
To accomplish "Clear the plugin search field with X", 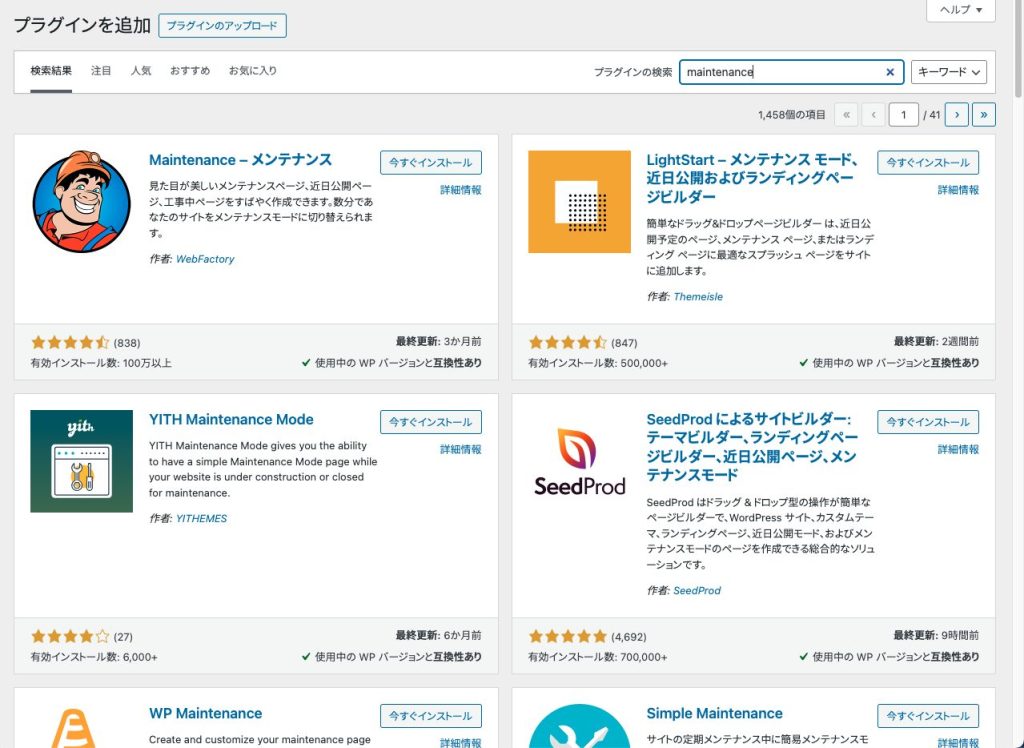I will pos(889,73).
